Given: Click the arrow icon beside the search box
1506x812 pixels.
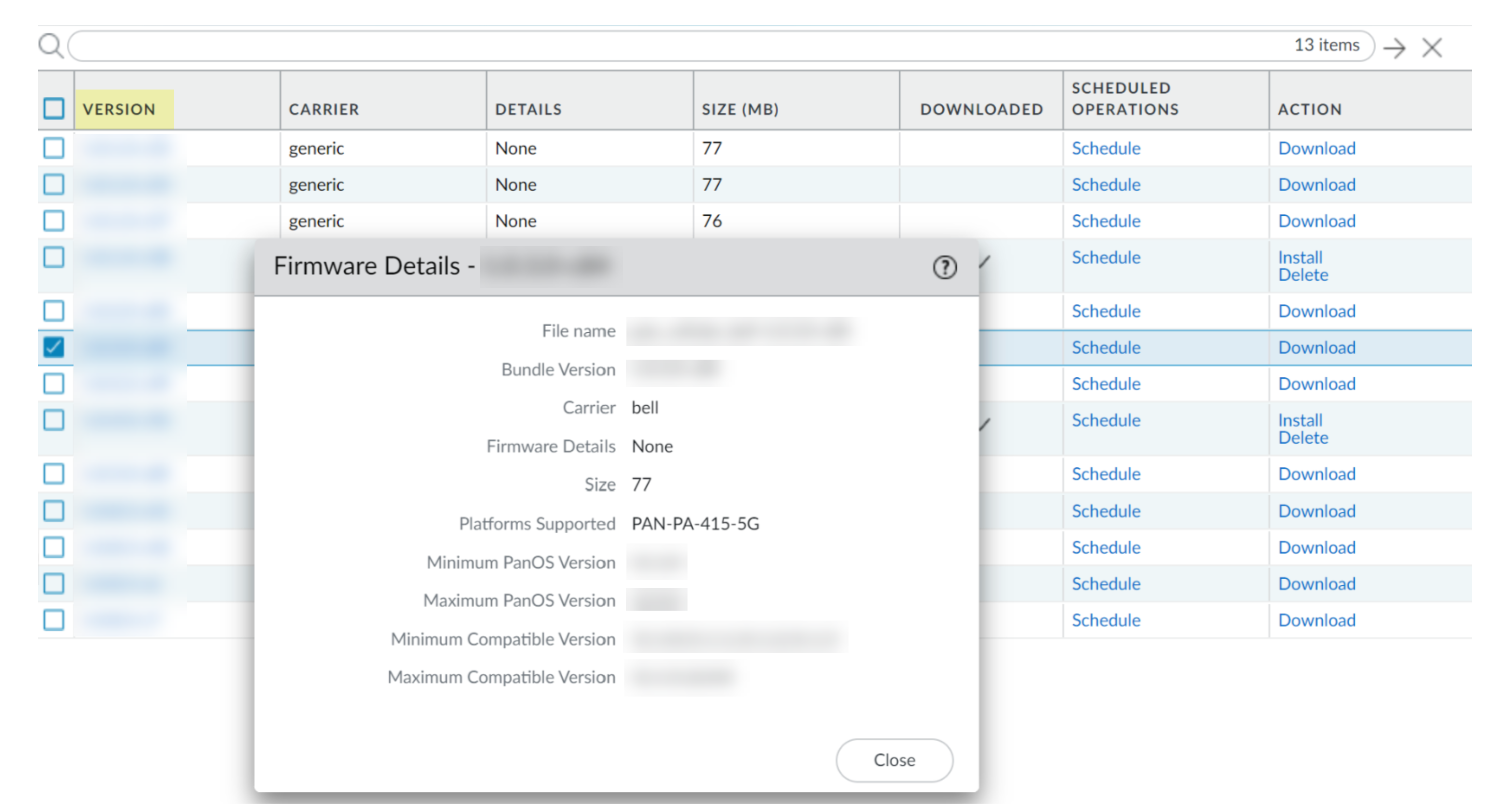Looking at the screenshot, I should tap(1394, 47).
